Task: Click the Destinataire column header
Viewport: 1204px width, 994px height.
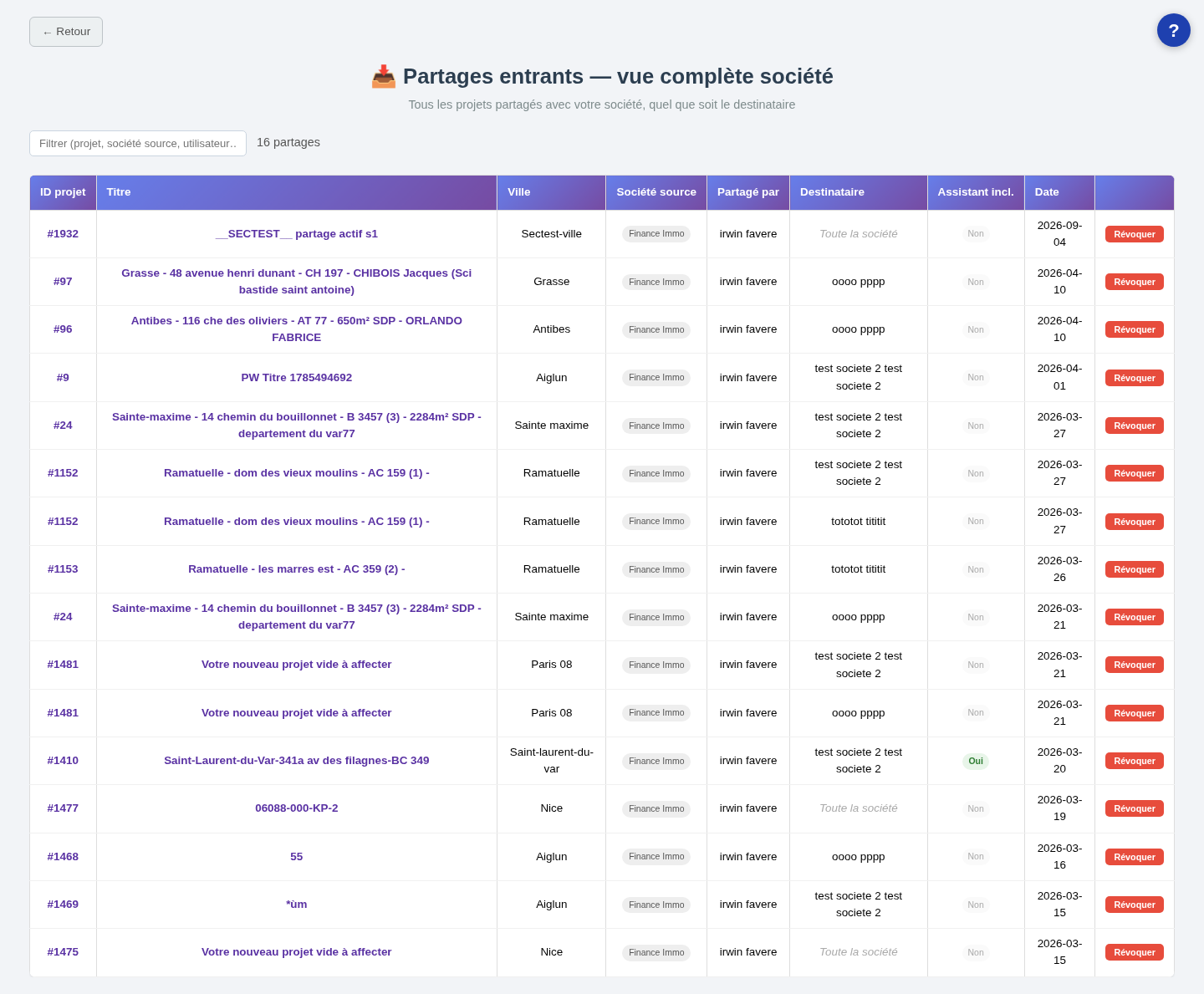Action: click(x=859, y=192)
